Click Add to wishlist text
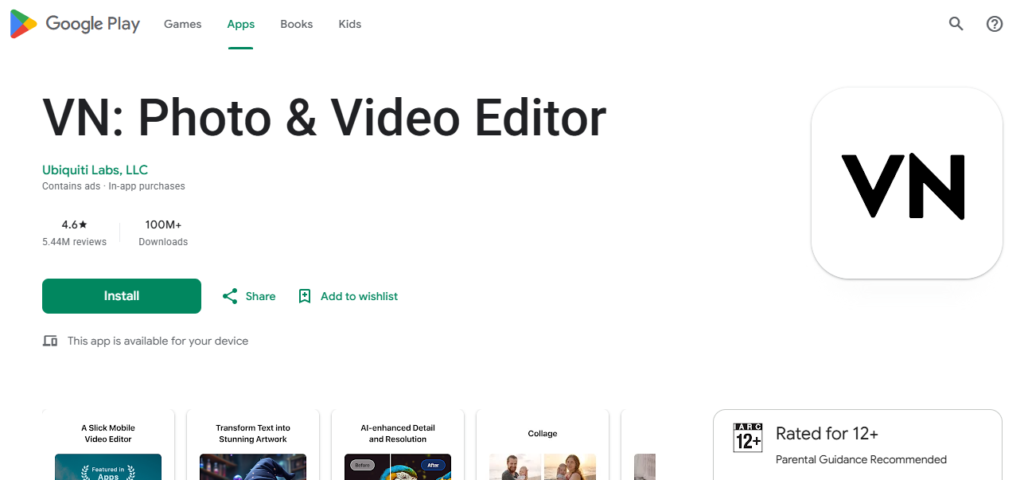 tap(359, 296)
